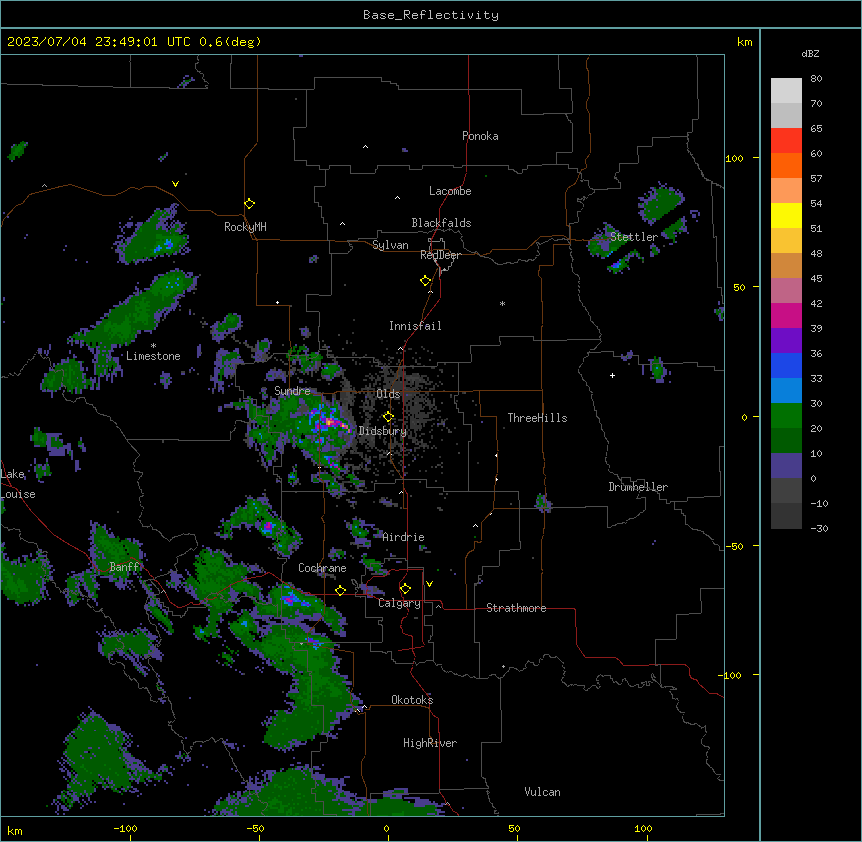This screenshot has height=842, width=862.
Task: Click the yellow radar marker near Olds
Action: click(388, 417)
